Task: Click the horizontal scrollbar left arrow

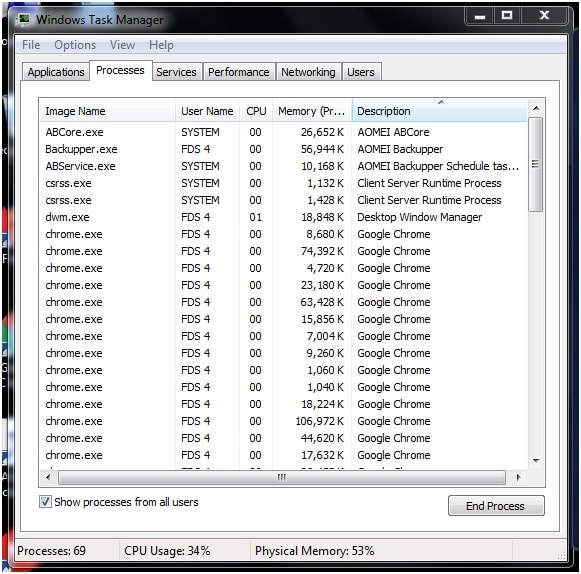Action: pos(48,477)
